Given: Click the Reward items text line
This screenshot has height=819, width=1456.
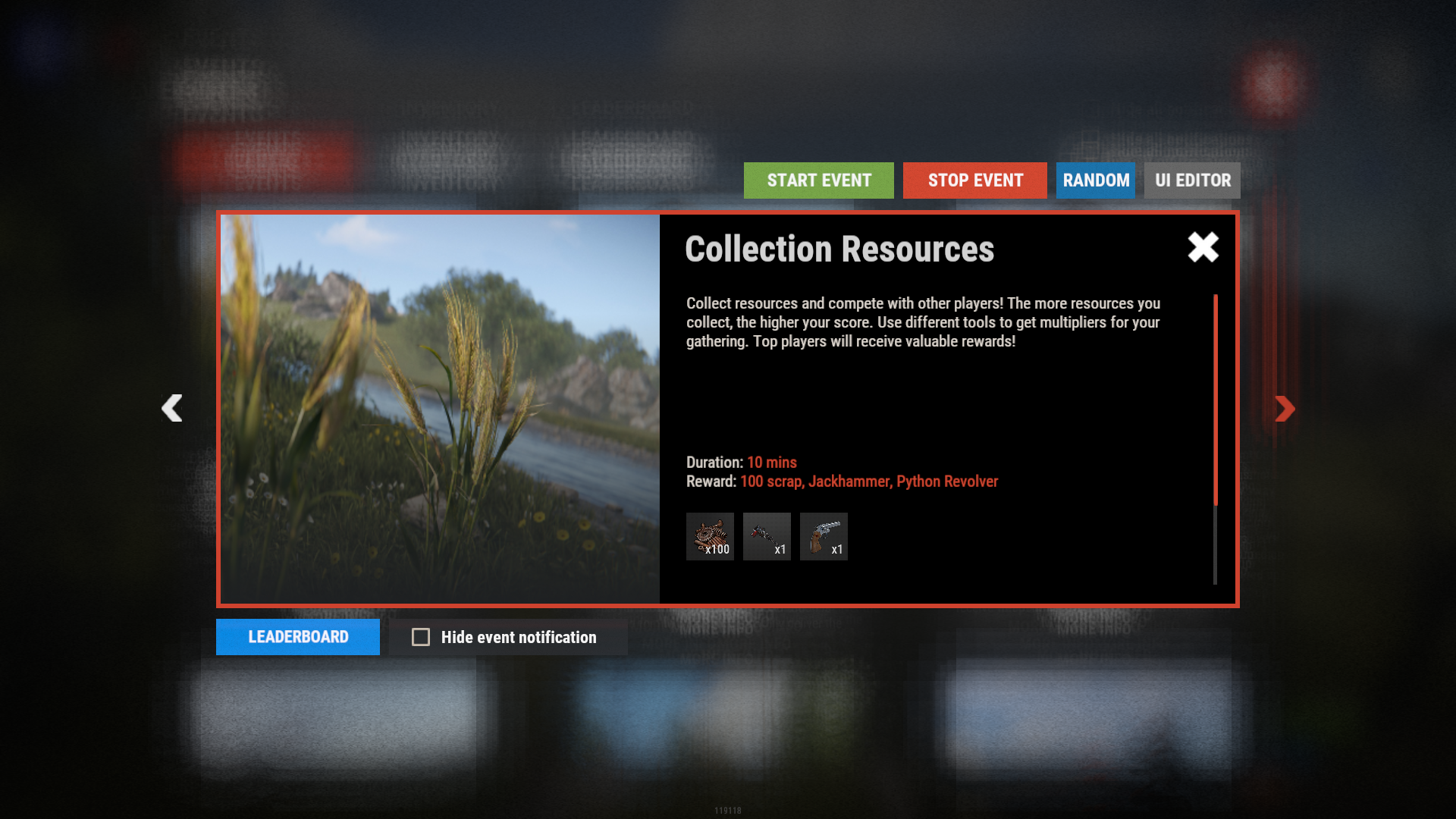Looking at the screenshot, I should (842, 482).
